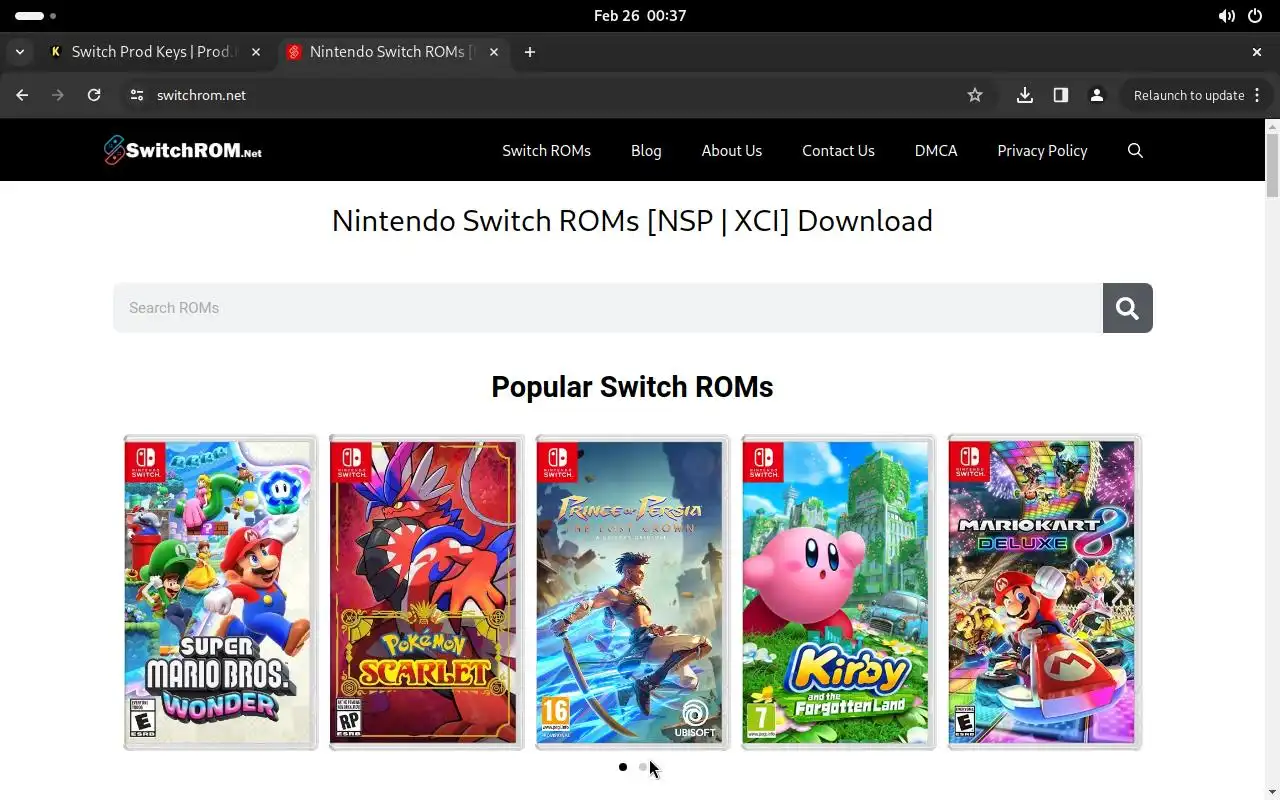Viewport: 1280px width, 800px height.
Task: Click the Nintendo Switch ROMs page title
Action: click(x=632, y=221)
